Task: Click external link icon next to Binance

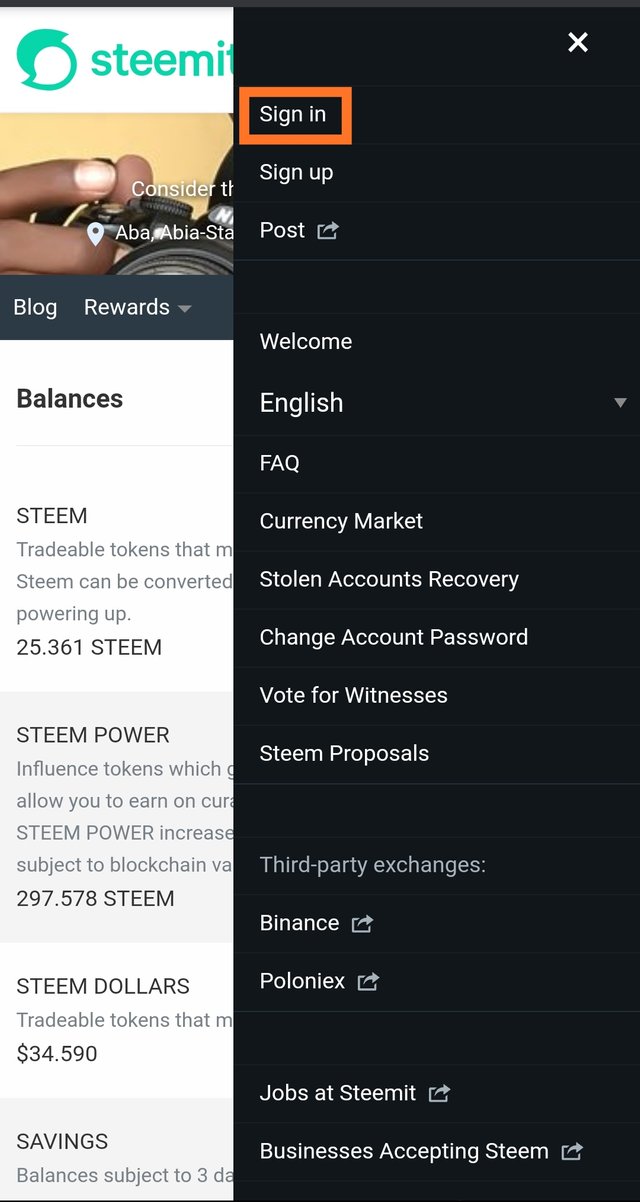Action: pos(362,924)
